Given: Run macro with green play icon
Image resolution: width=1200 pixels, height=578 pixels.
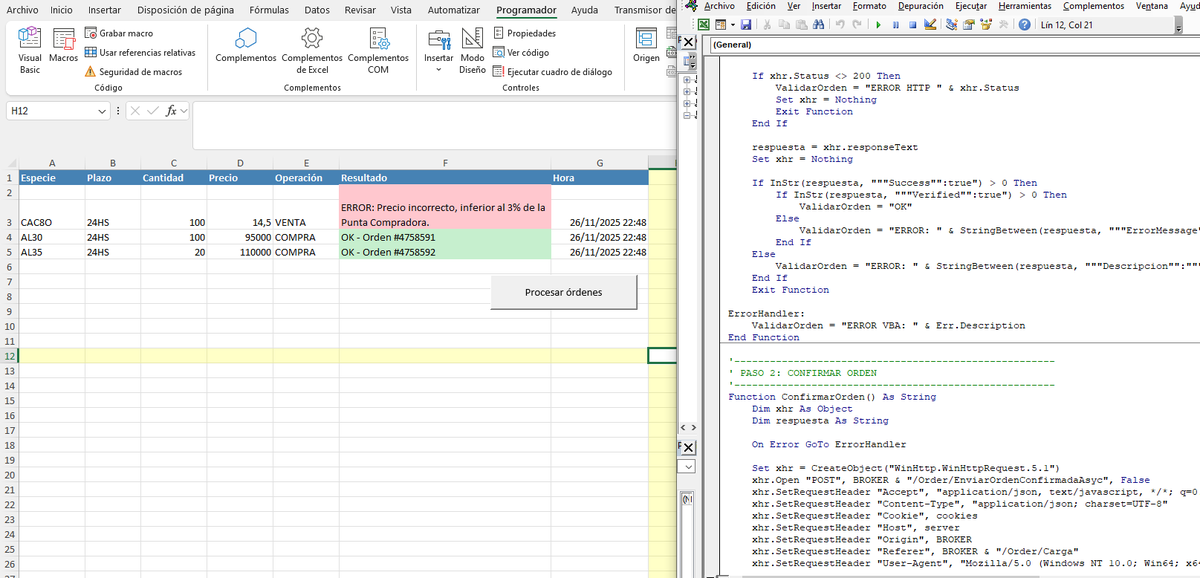Looking at the screenshot, I should pyautogui.click(x=879, y=24).
